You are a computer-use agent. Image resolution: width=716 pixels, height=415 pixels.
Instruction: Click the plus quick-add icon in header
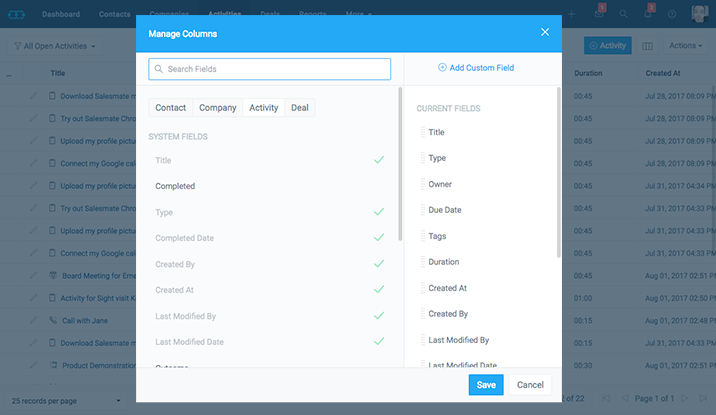tap(571, 14)
